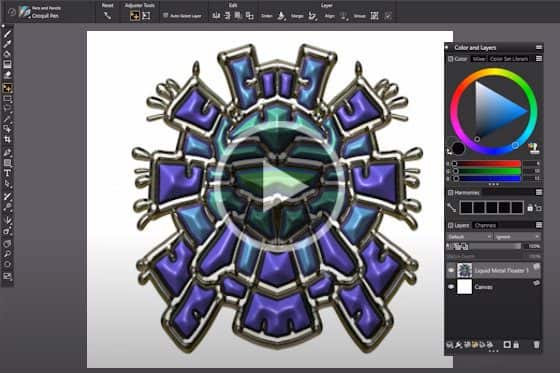Choose the Brush tool at top of toolbox
The image size is (560, 373).
pyautogui.click(x=7, y=34)
